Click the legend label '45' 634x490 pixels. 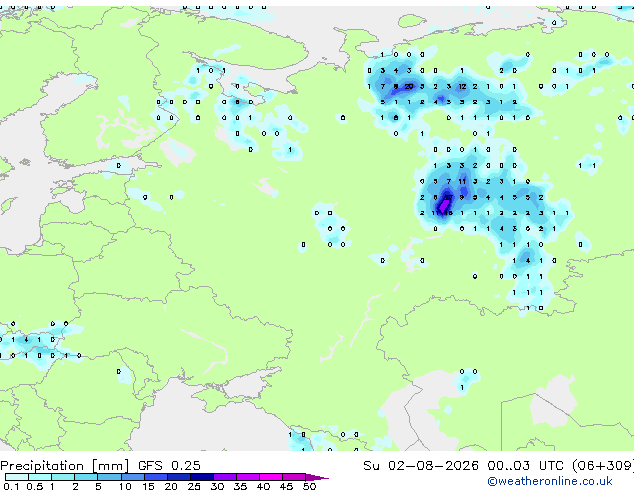click(x=286, y=486)
